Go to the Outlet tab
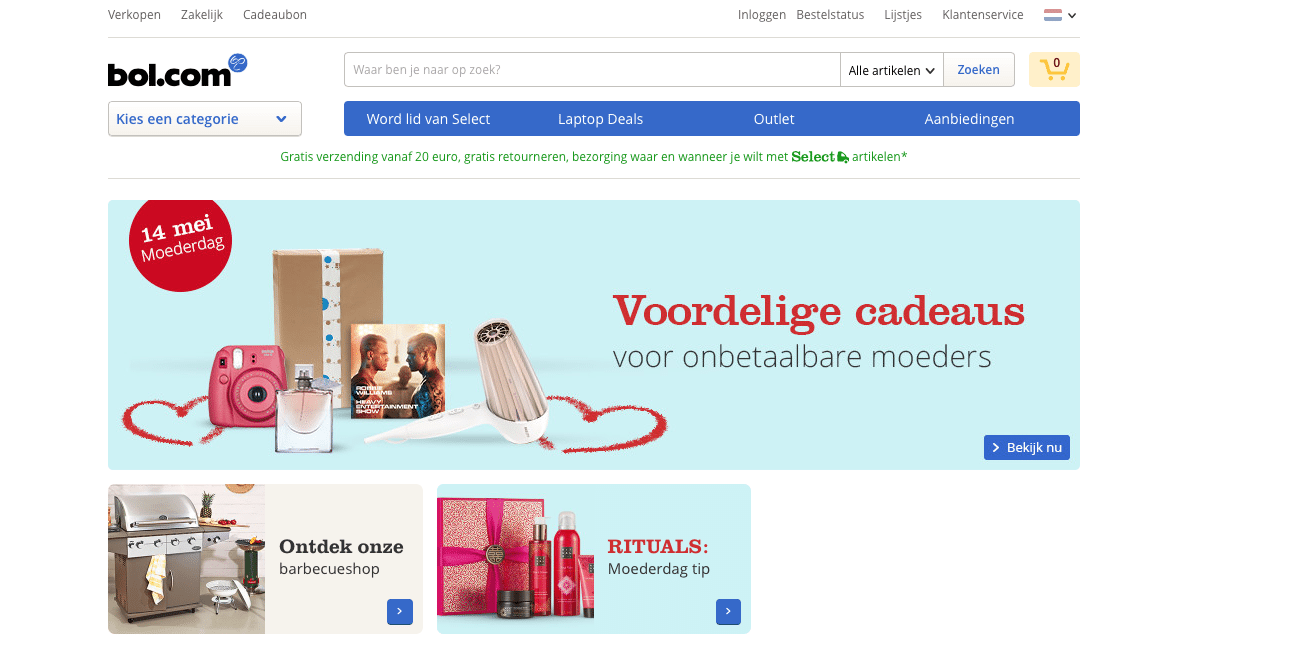This screenshot has height=657, width=1293. point(774,119)
